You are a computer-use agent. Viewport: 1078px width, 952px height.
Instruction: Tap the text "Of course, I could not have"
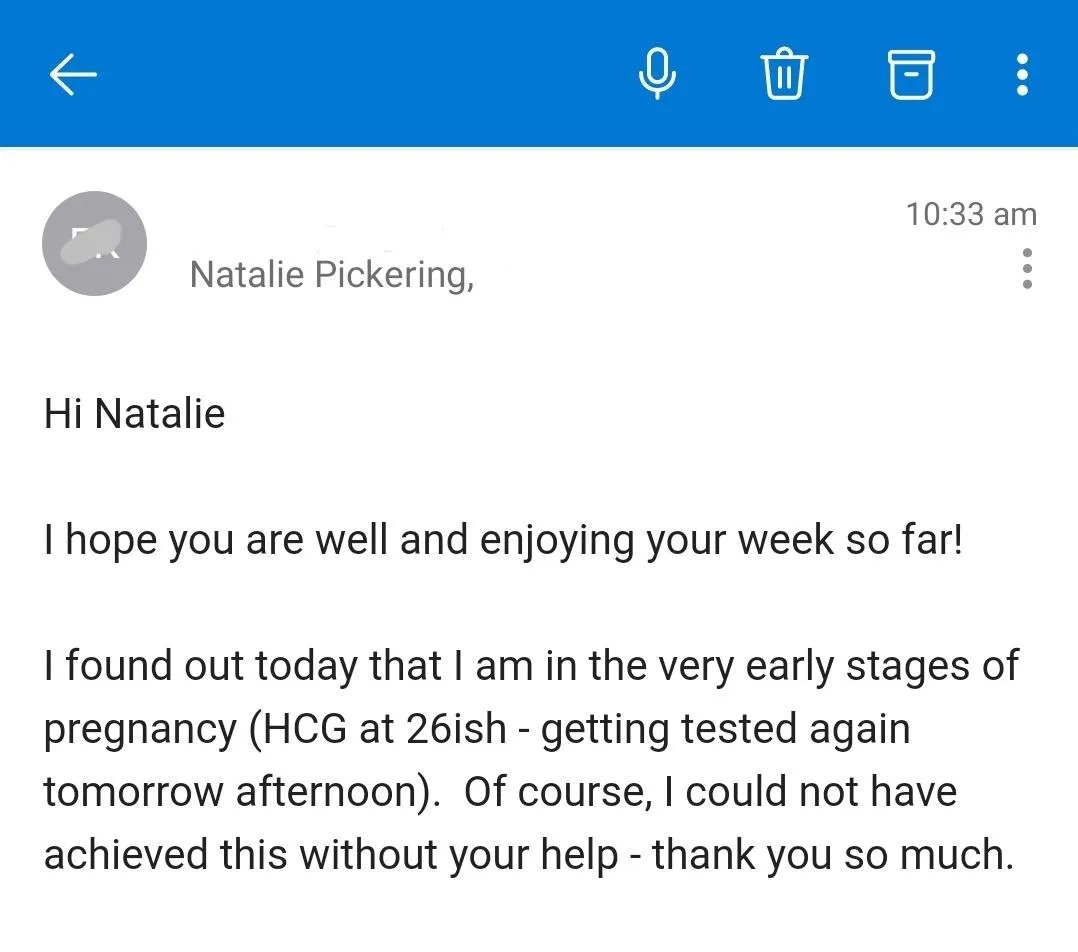[x=710, y=792]
